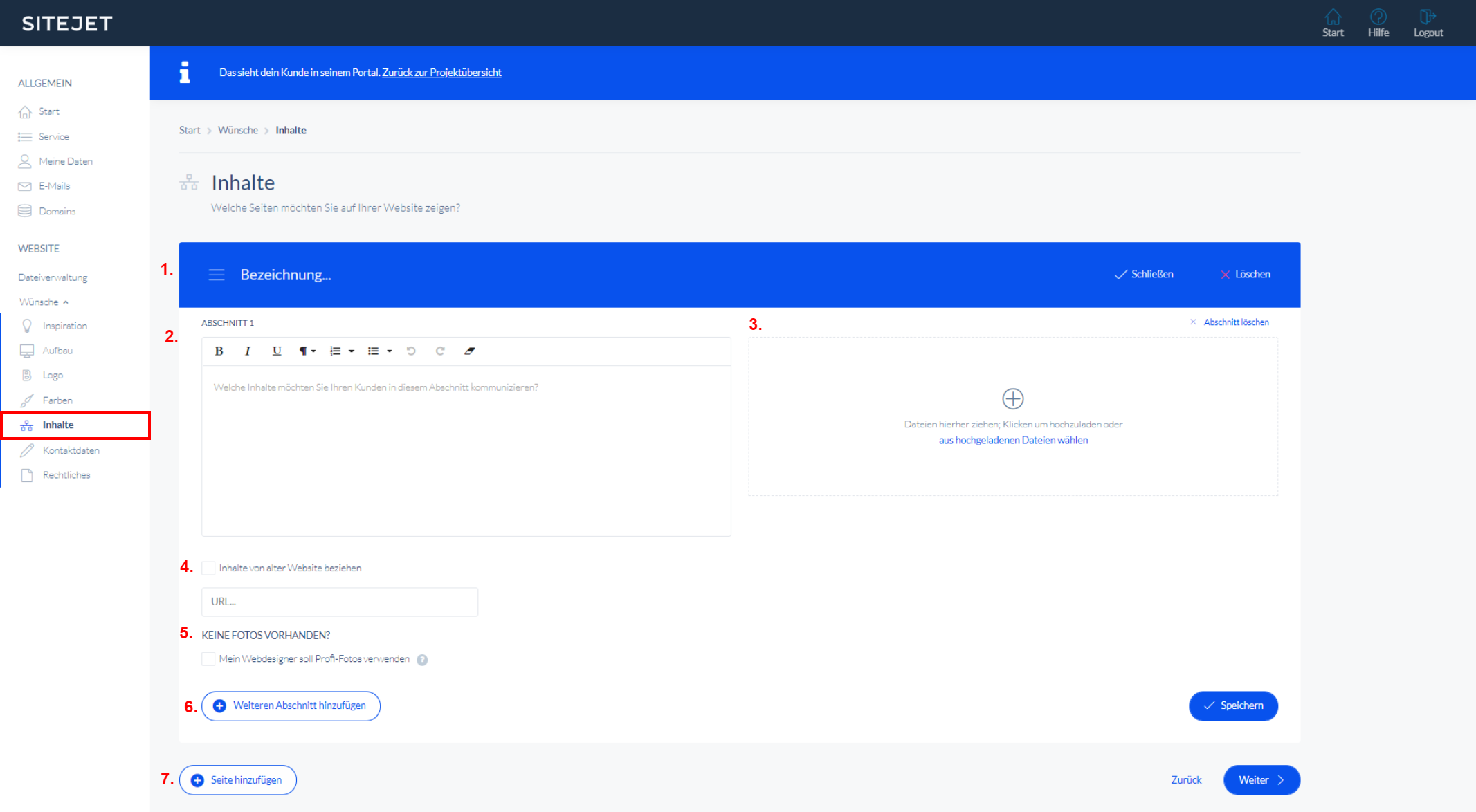Toggle italic formatting in editor toolbar
The height and width of the screenshot is (812, 1476).
click(247, 351)
